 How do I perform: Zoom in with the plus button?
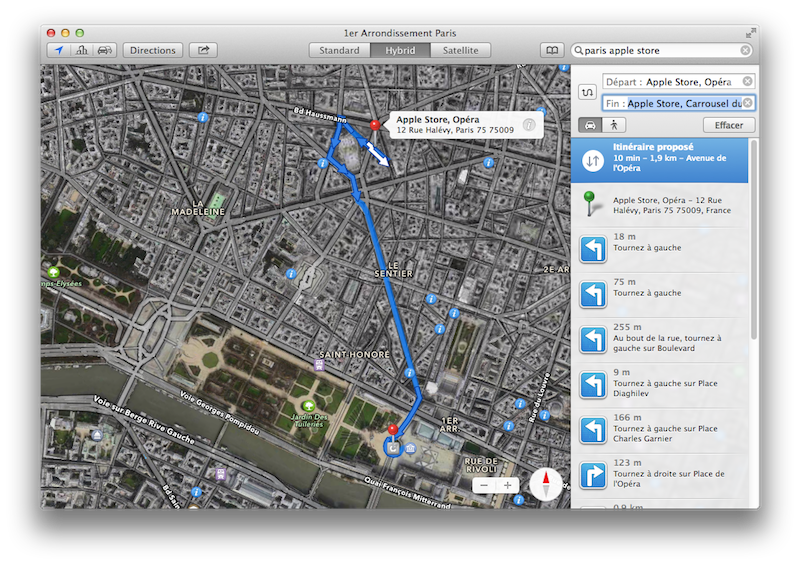point(507,485)
